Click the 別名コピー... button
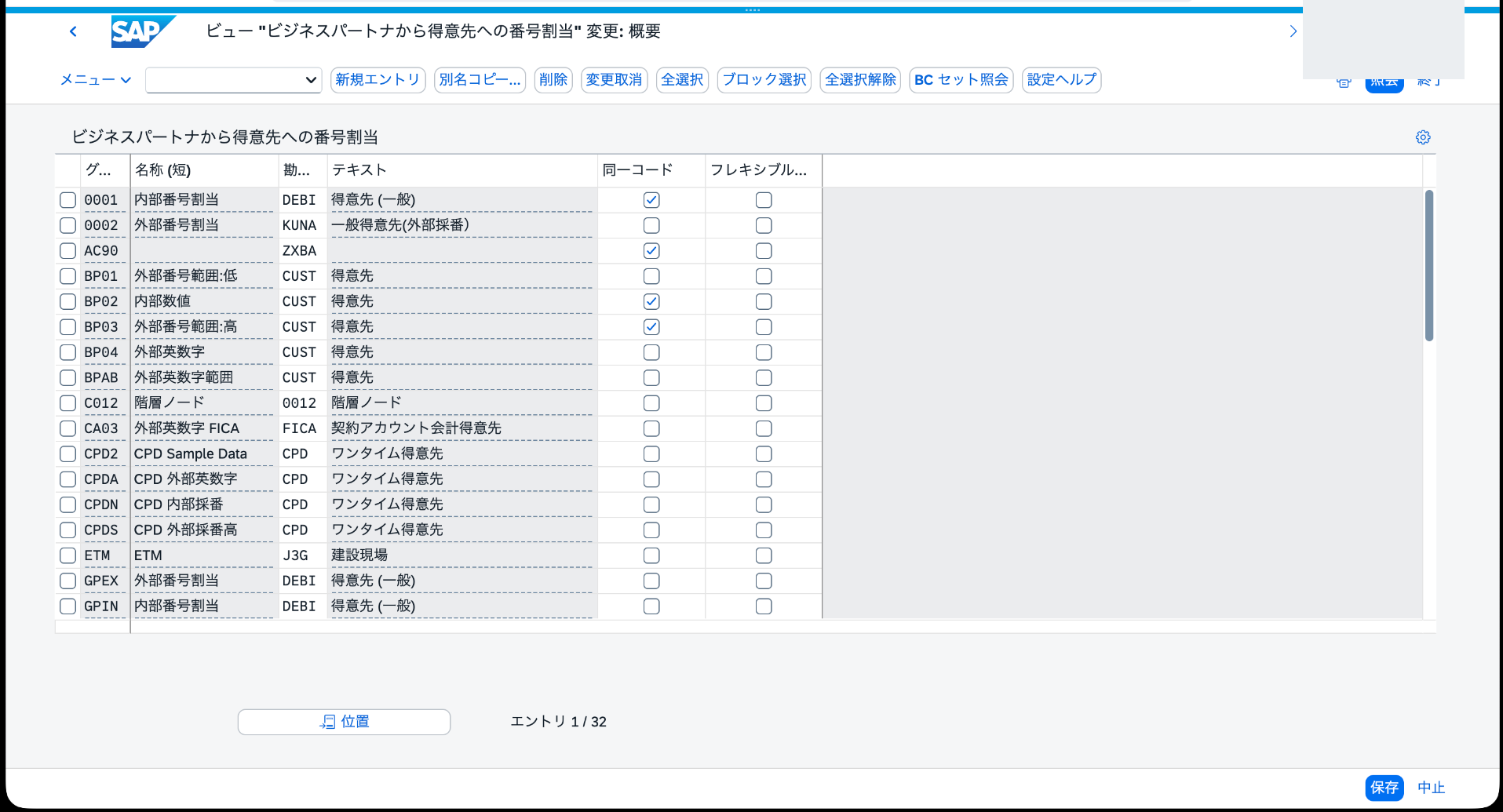This screenshot has width=1503, height=812. [x=480, y=79]
